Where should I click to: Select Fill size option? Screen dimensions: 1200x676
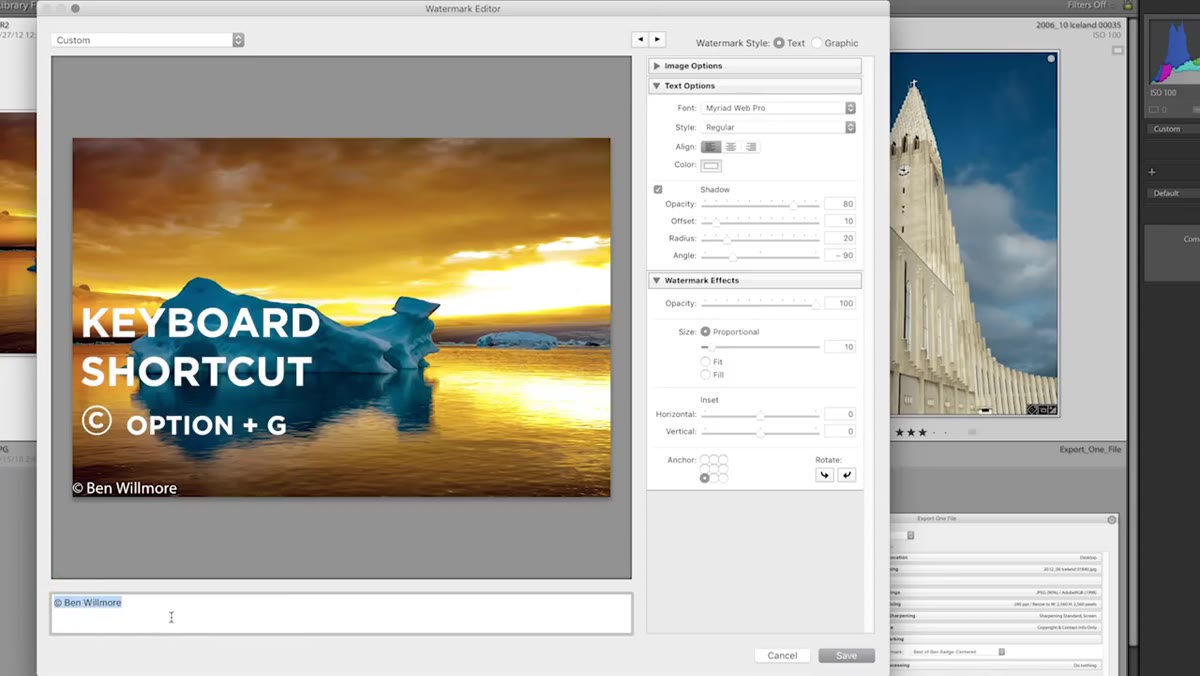706,374
